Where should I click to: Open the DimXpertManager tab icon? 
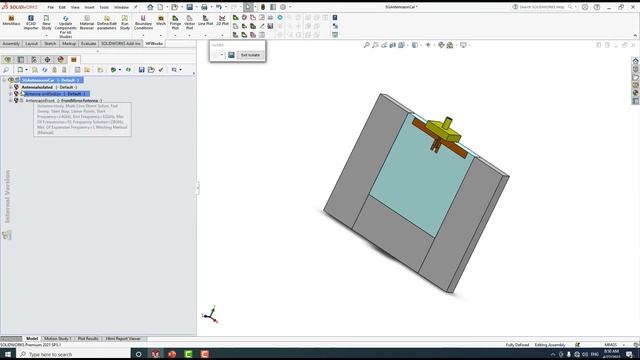click(47, 60)
